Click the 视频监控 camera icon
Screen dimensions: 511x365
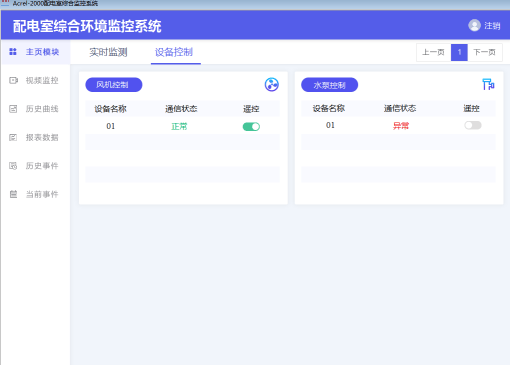[13, 80]
